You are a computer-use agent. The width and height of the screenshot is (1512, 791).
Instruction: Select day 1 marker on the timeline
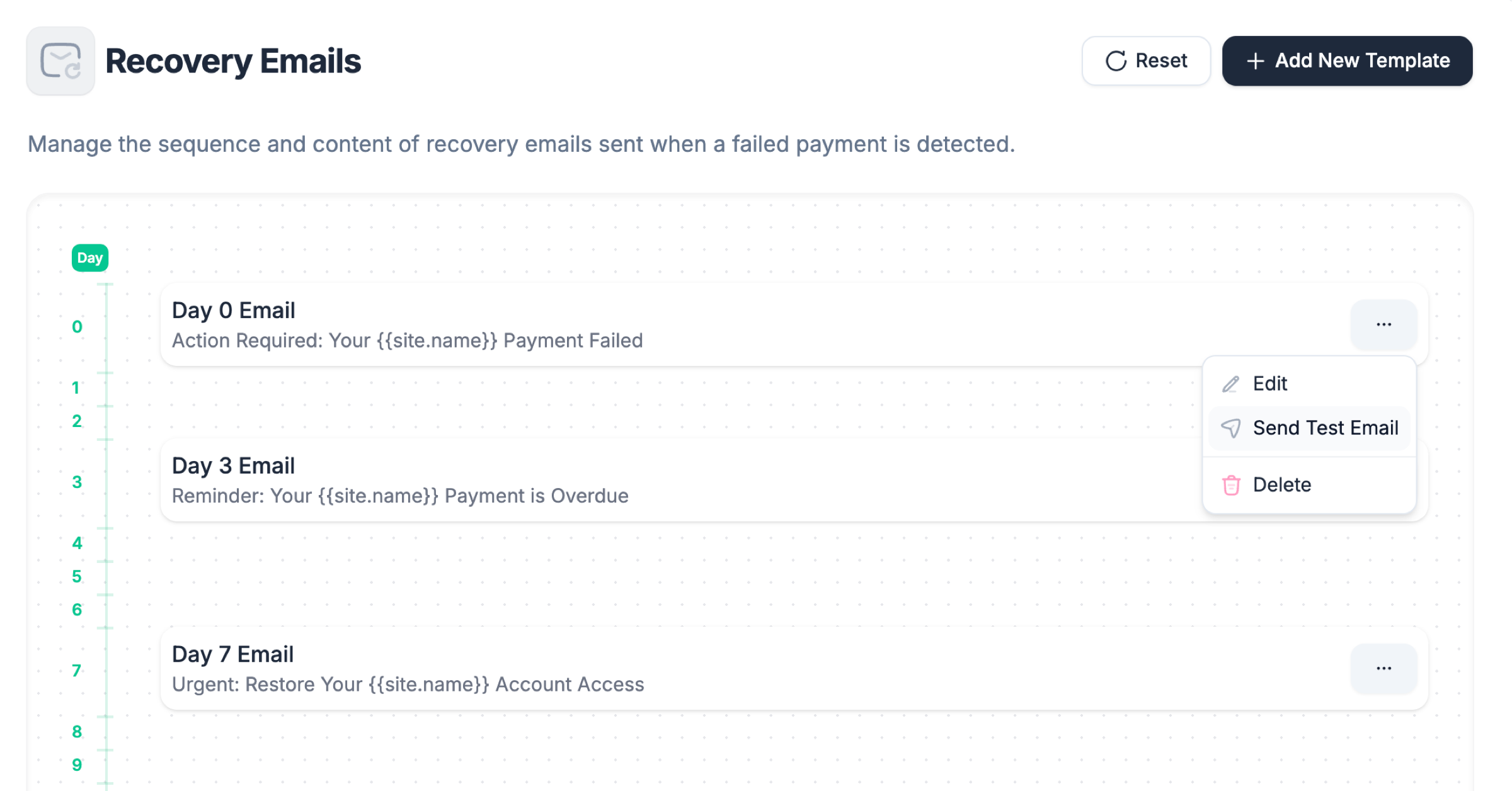76,387
